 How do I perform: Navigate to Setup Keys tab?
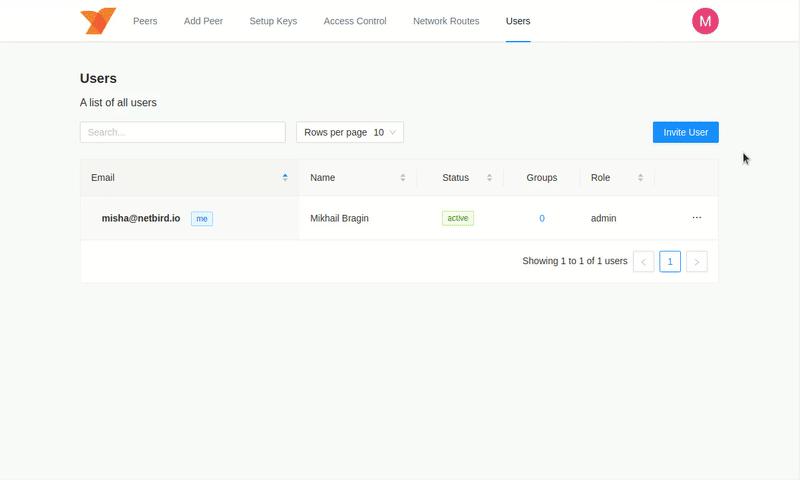pos(273,21)
